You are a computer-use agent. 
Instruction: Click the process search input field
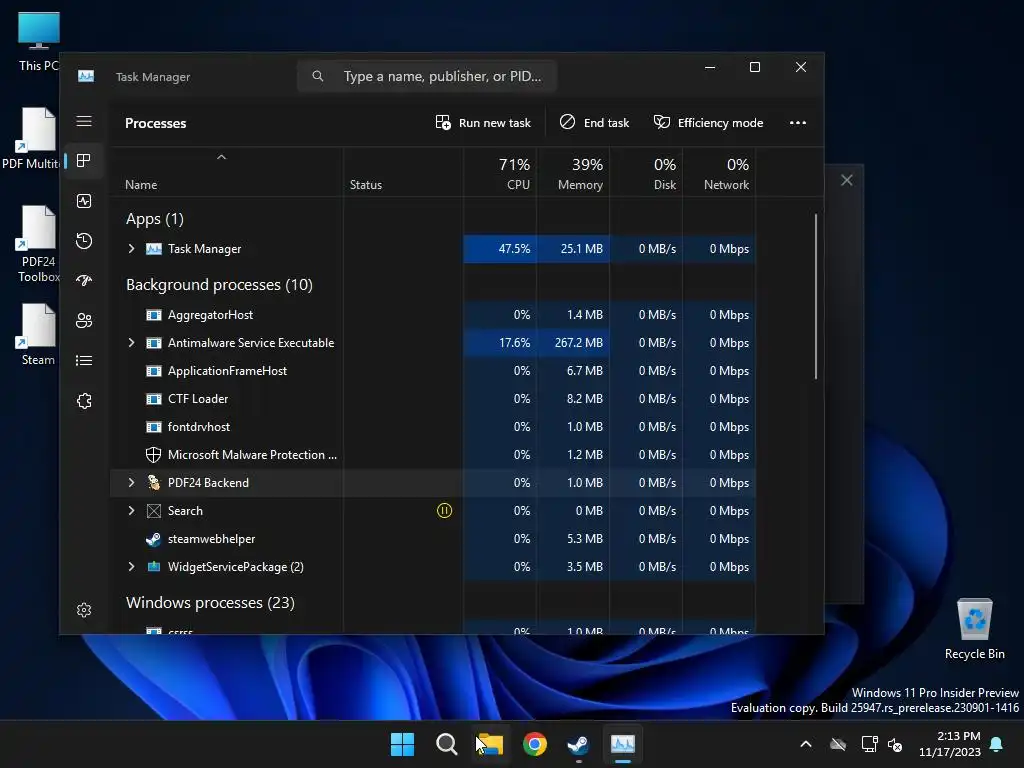tap(427, 76)
